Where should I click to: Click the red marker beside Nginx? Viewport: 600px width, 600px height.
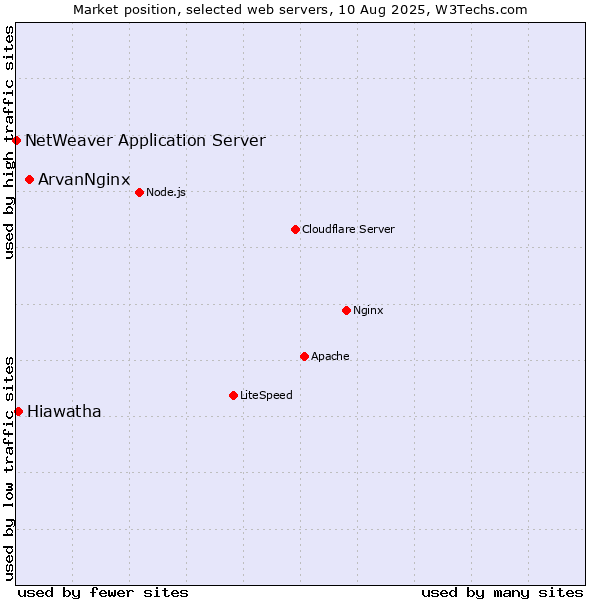point(347,310)
